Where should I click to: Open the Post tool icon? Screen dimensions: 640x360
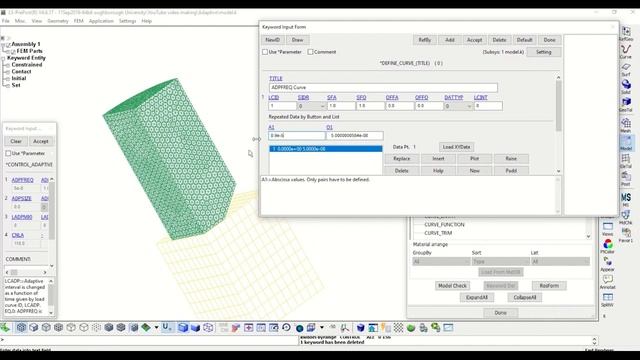(626, 179)
